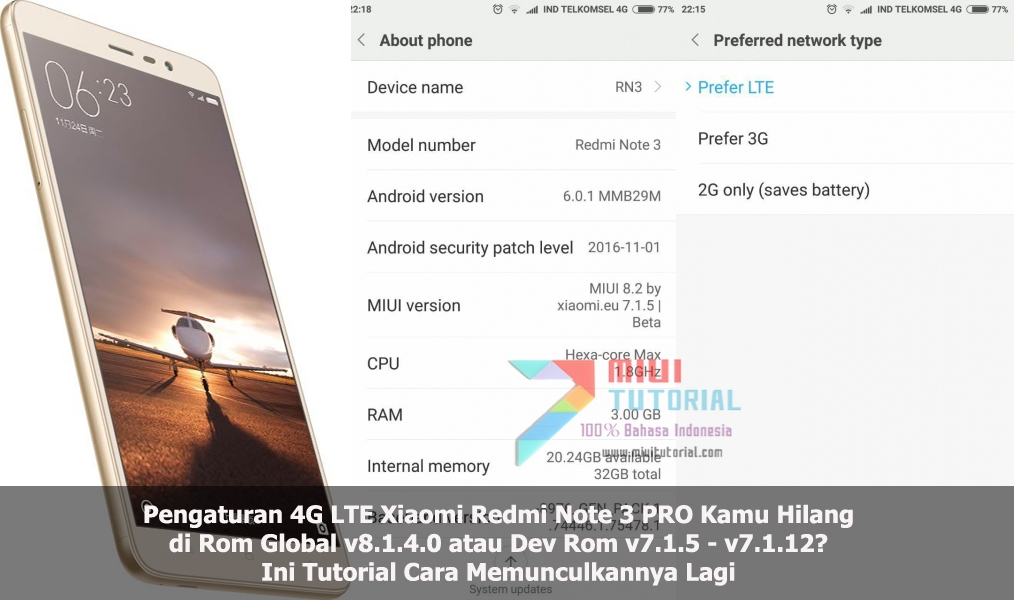The width and height of the screenshot is (1014, 600).
Task: Tap Internal memory row
Action: pyautogui.click(x=513, y=466)
